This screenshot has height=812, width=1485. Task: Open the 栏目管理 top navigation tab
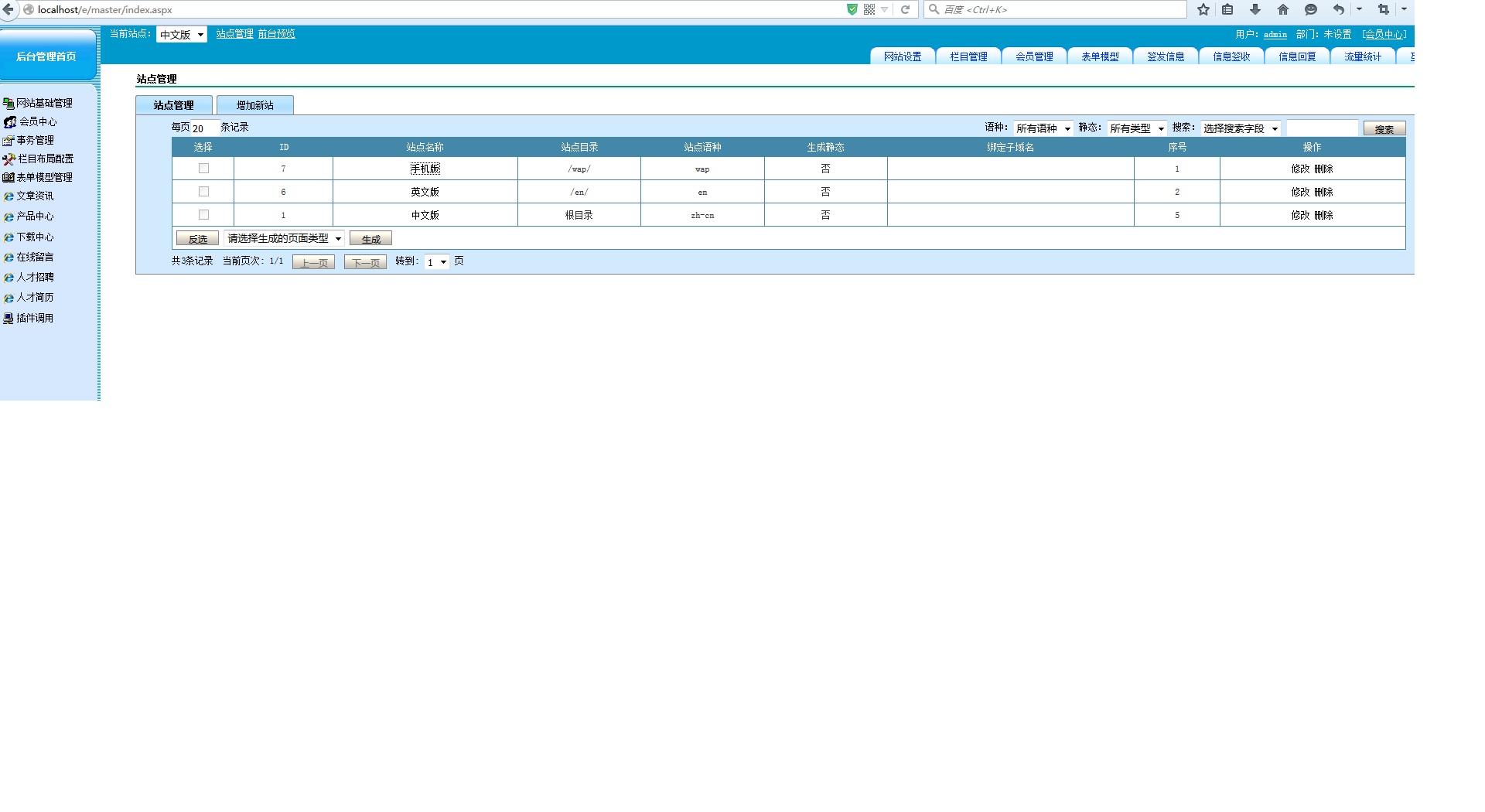(968, 56)
